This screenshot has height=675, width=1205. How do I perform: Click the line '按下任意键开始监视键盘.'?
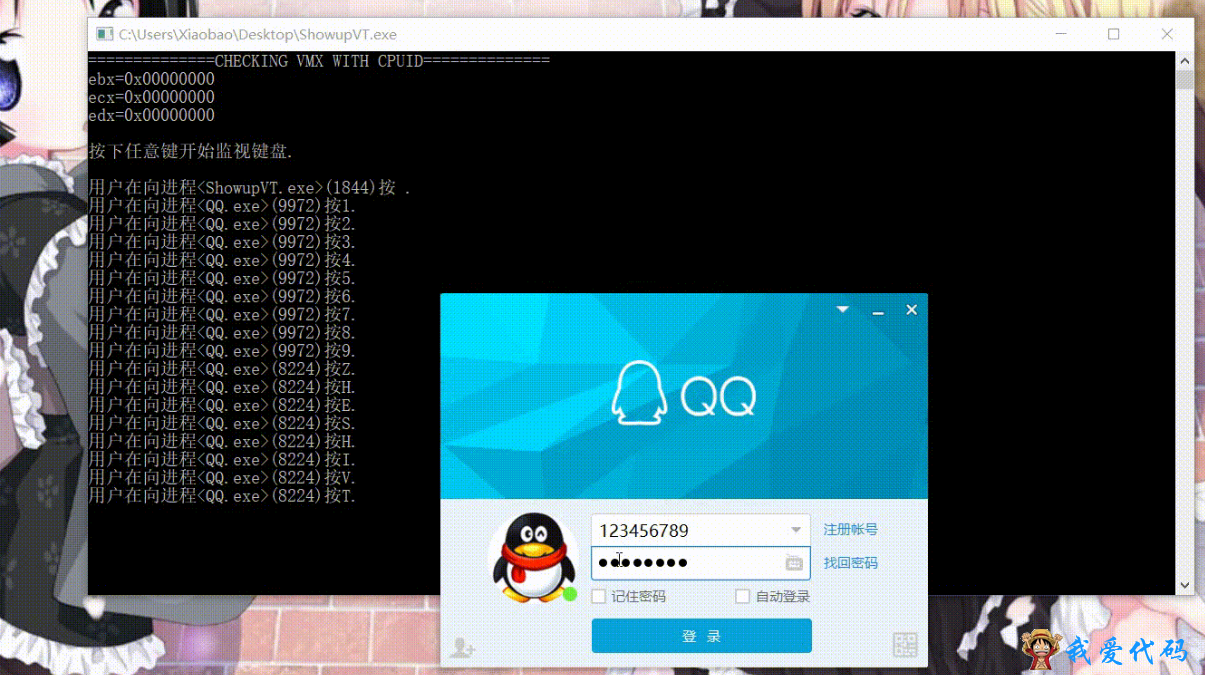(x=191, y=152)
